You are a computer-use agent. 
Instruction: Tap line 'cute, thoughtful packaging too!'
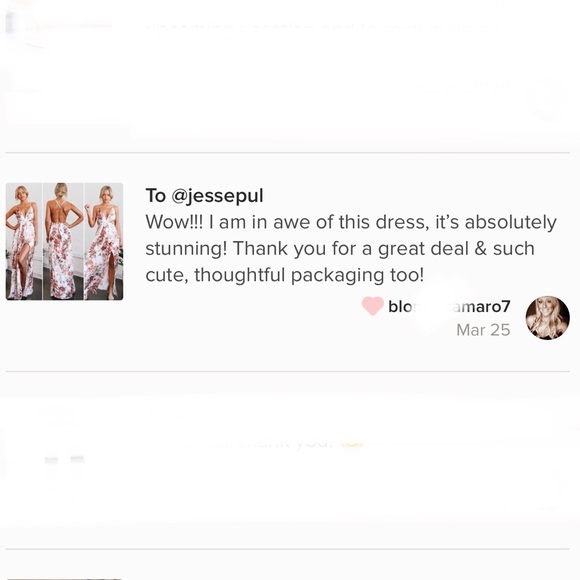pyautogui.click(x=284, y=275)
